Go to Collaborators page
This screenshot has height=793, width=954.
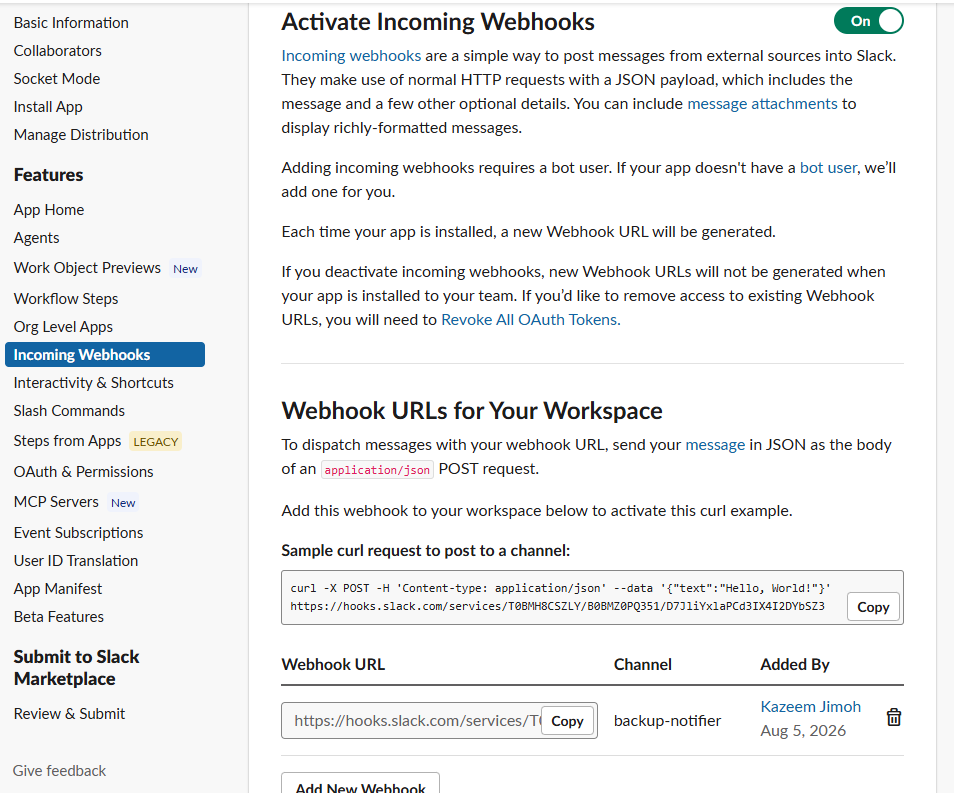pyautogui.click(x=58, y=51)
